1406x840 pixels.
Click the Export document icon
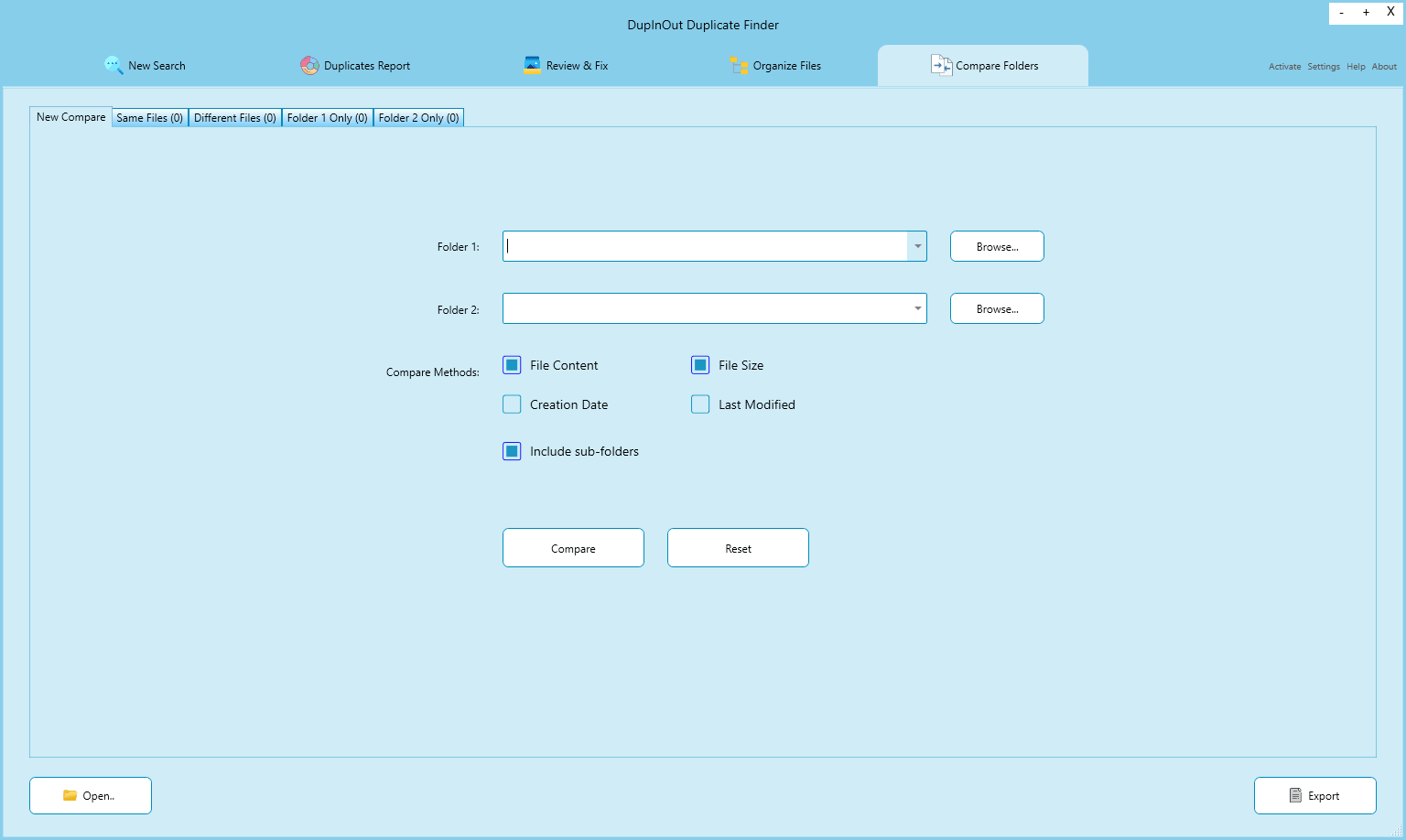coord(1295,795)
